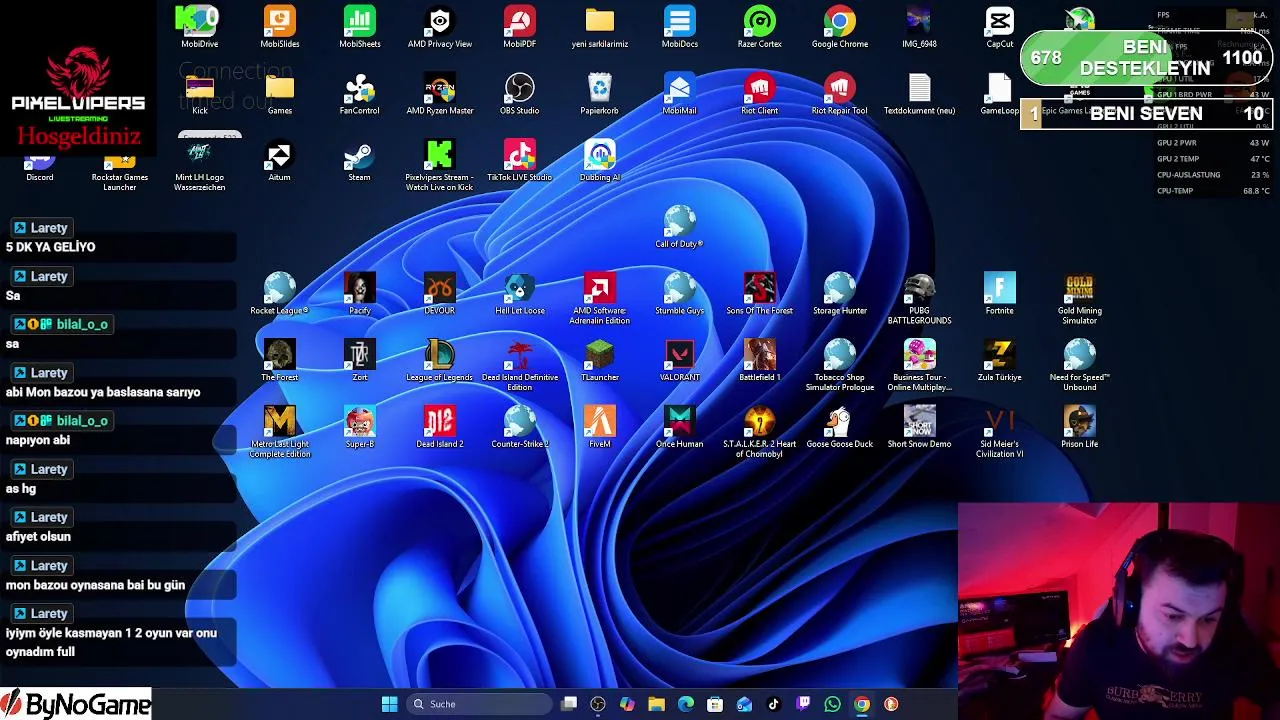1280x720 pixels.
Task: Launch Fortnite desktop shortcut
Action: tap(999, 294)
